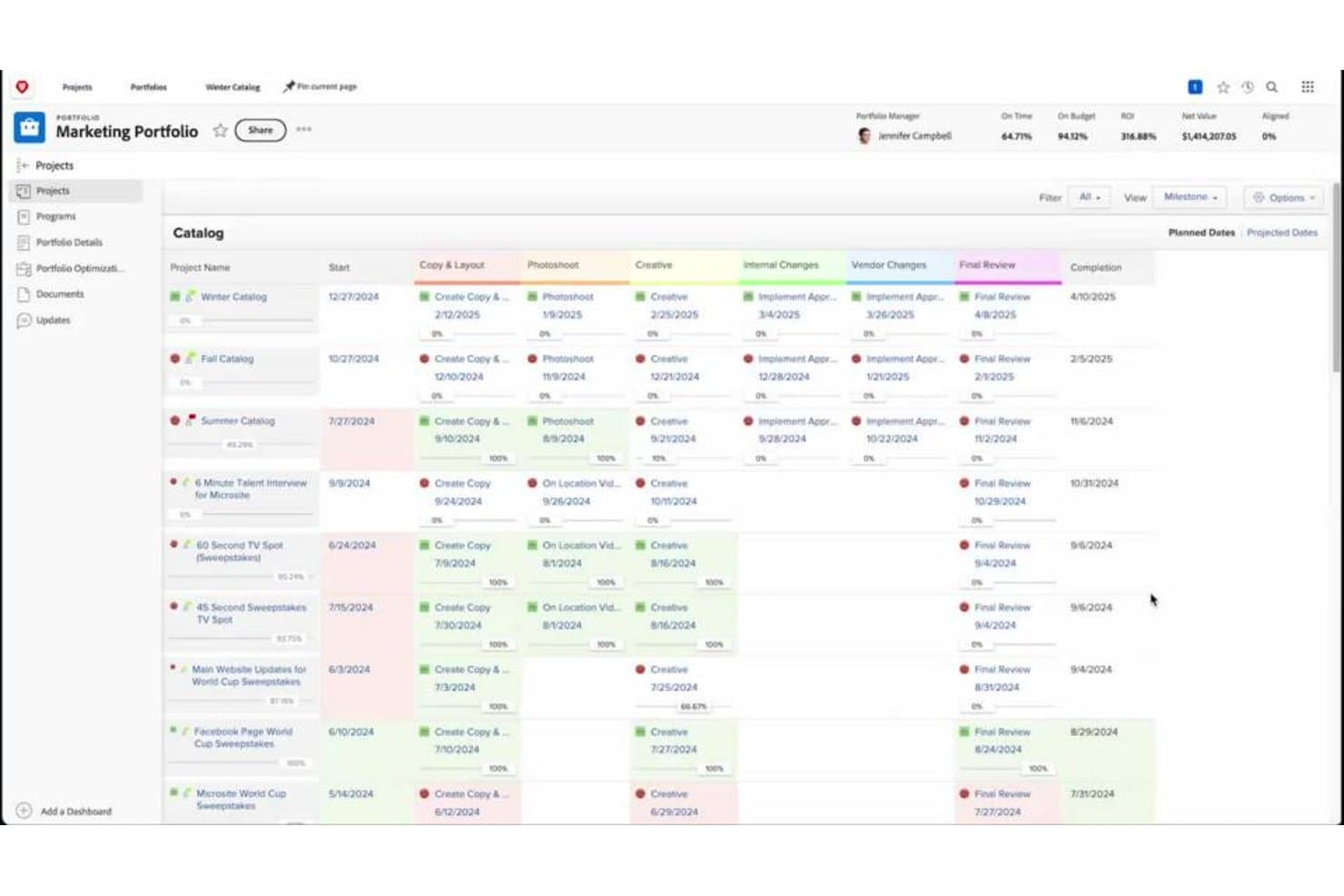Click the Documents sidebar icon

pos(24,294)
